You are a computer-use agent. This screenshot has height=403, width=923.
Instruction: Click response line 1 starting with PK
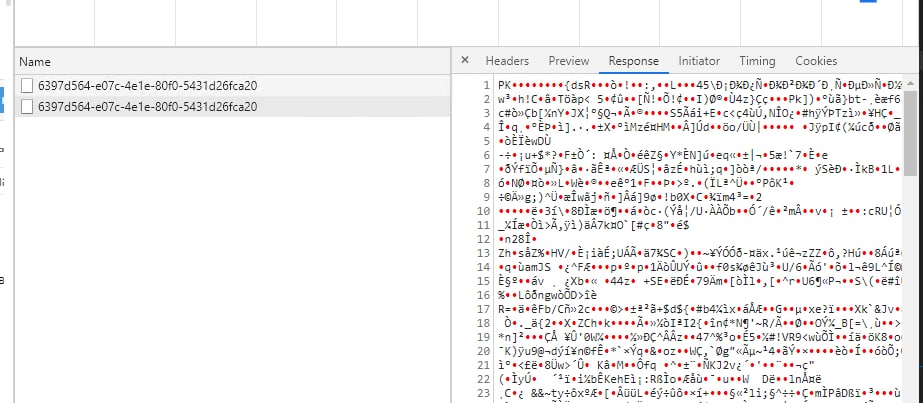pos(699,85)
